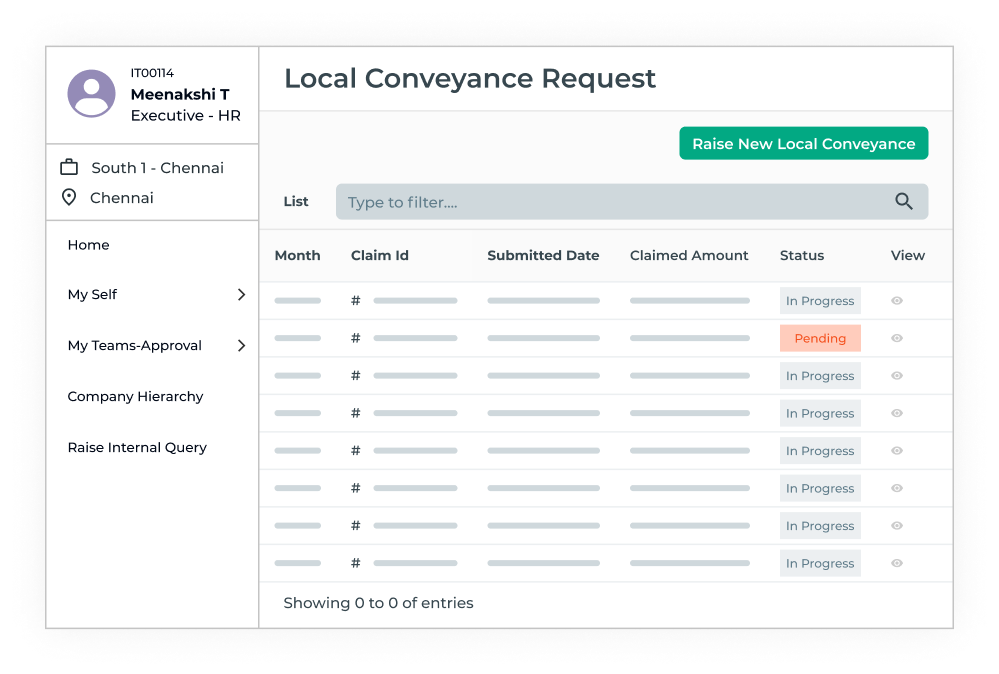Image resolution: width=999 pixels, height=674 pixels.
Task: Click the eye view icon in fifth row
Action: pyautogui.click(x=897, y=451)
